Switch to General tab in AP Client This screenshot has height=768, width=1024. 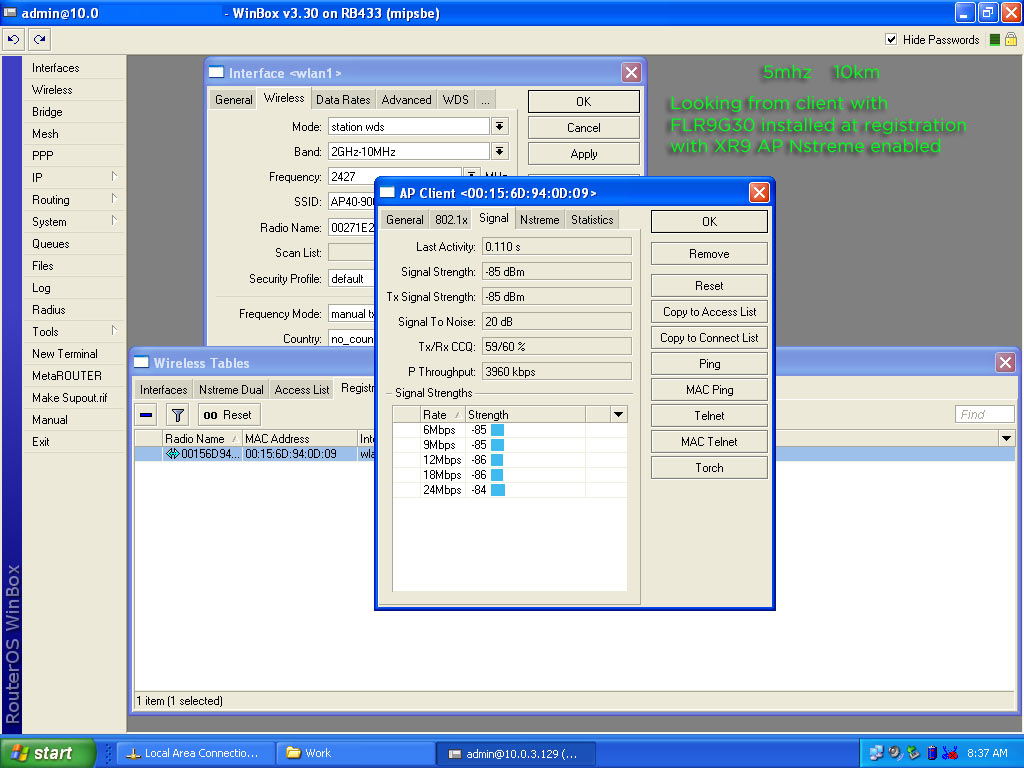[405, 220]
